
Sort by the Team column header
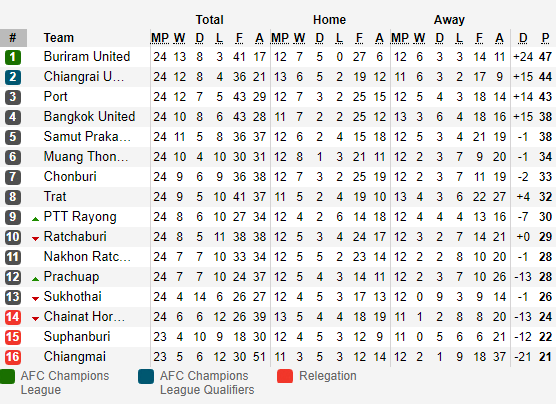tap(59, 38)
